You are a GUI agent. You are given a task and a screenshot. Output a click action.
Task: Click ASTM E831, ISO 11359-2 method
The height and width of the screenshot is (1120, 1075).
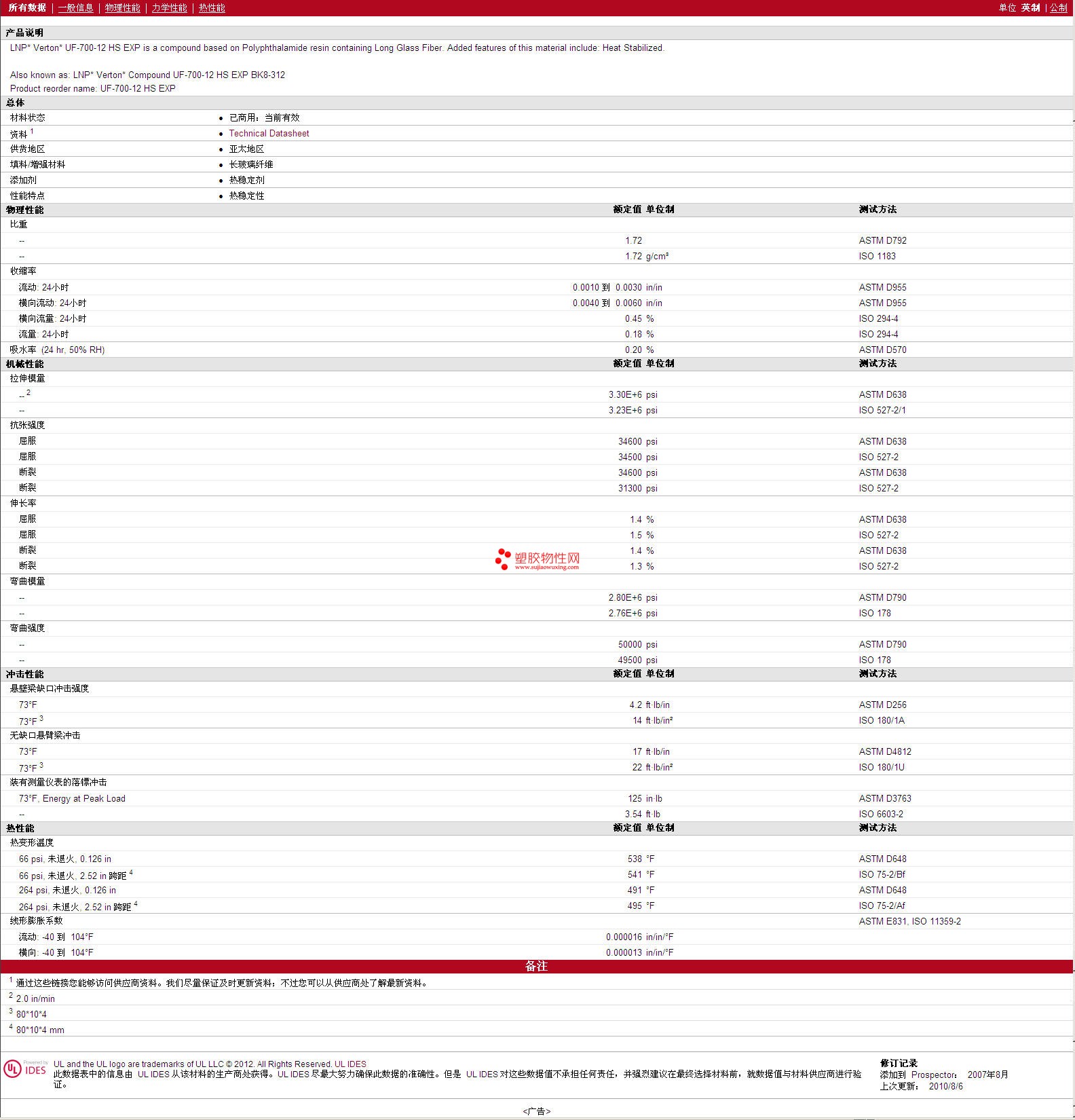(x=909, y=921)
